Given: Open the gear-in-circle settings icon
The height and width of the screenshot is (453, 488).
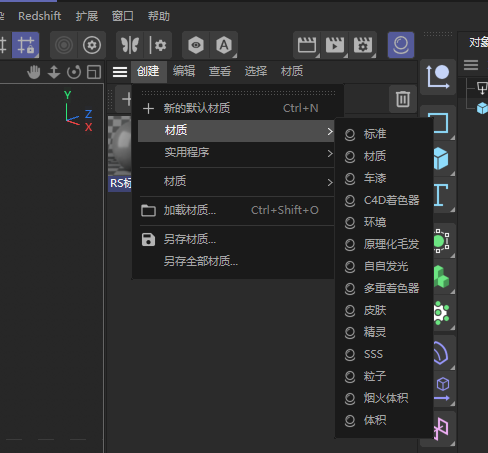Looking at the screenshot, I should click(92, 45).
